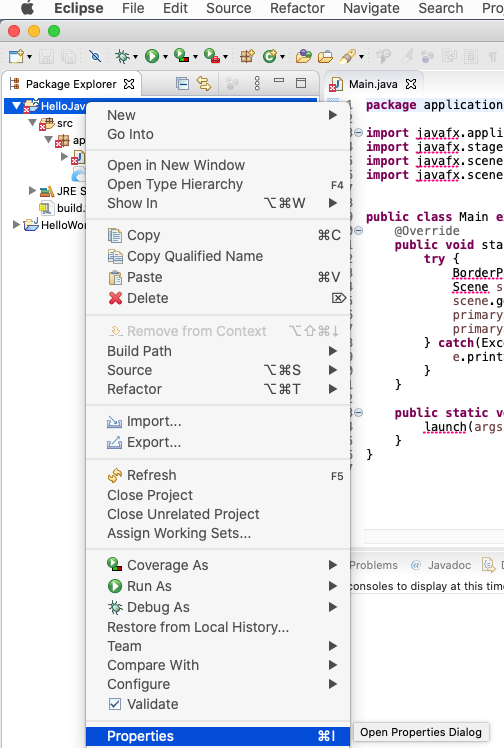This screenshot has width=504, height=748.
Task: Minimize the Package Explorer view
Action: pos(279,81)
